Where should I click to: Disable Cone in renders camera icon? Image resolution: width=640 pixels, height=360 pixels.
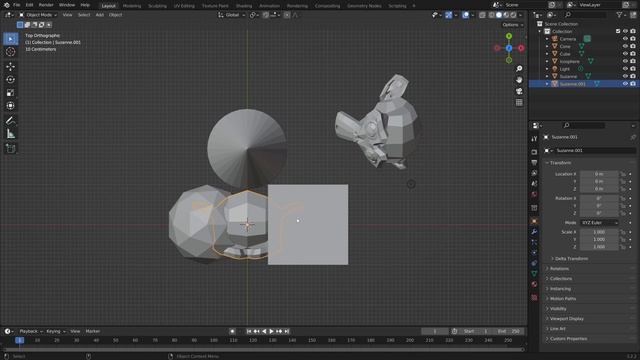coord(633,46)
